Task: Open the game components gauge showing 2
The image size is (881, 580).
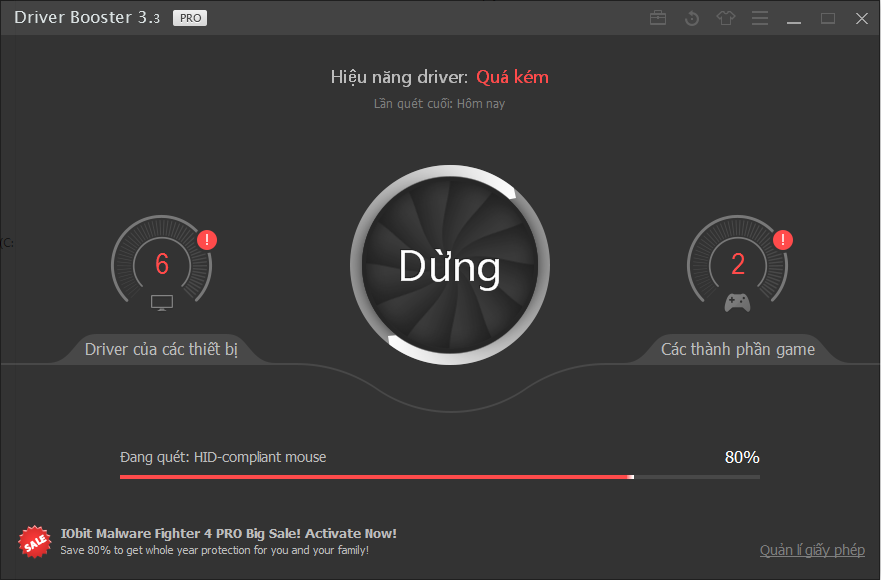Action: (738, 263)
